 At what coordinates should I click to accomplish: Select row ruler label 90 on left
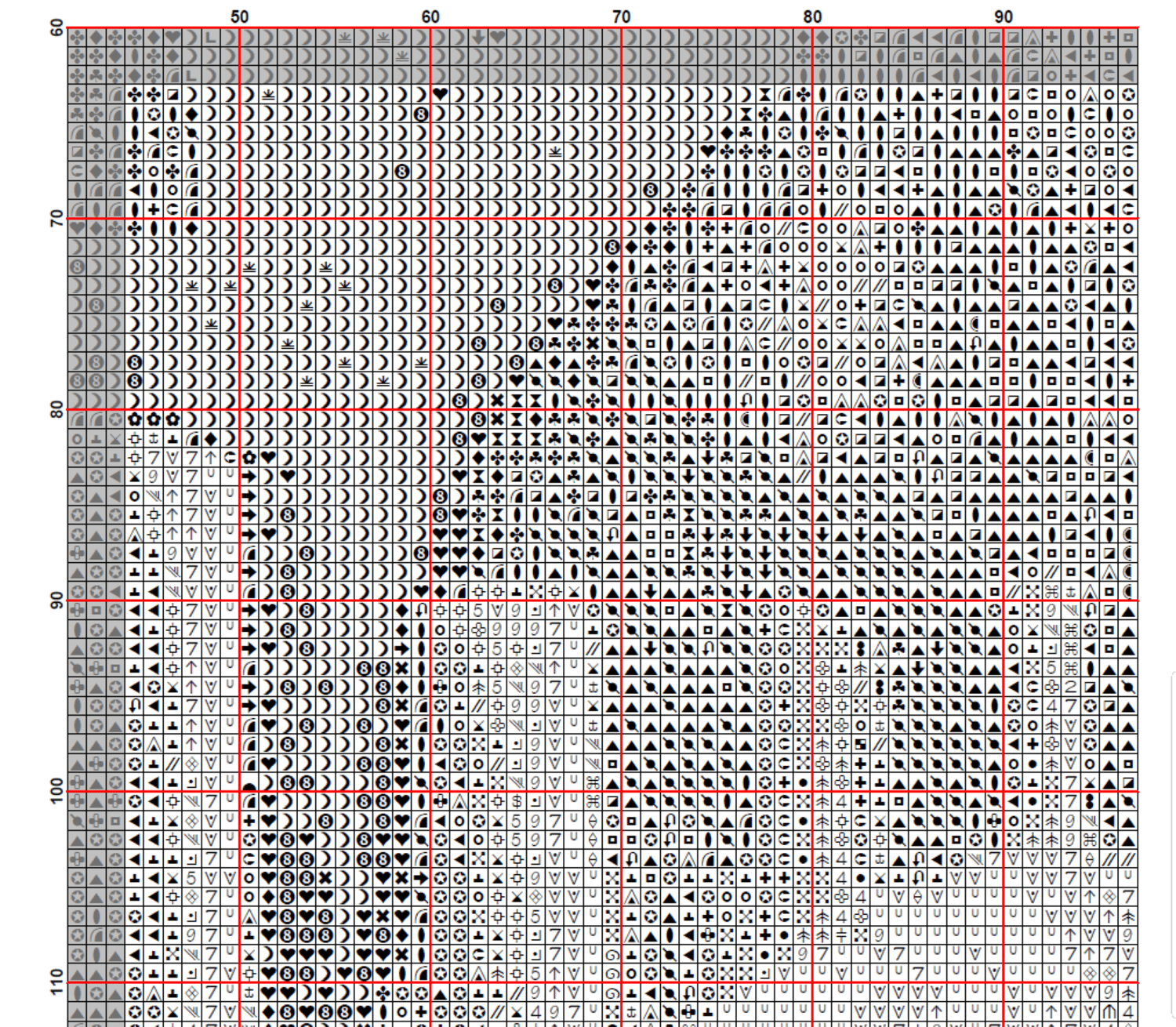click(57, 601)
